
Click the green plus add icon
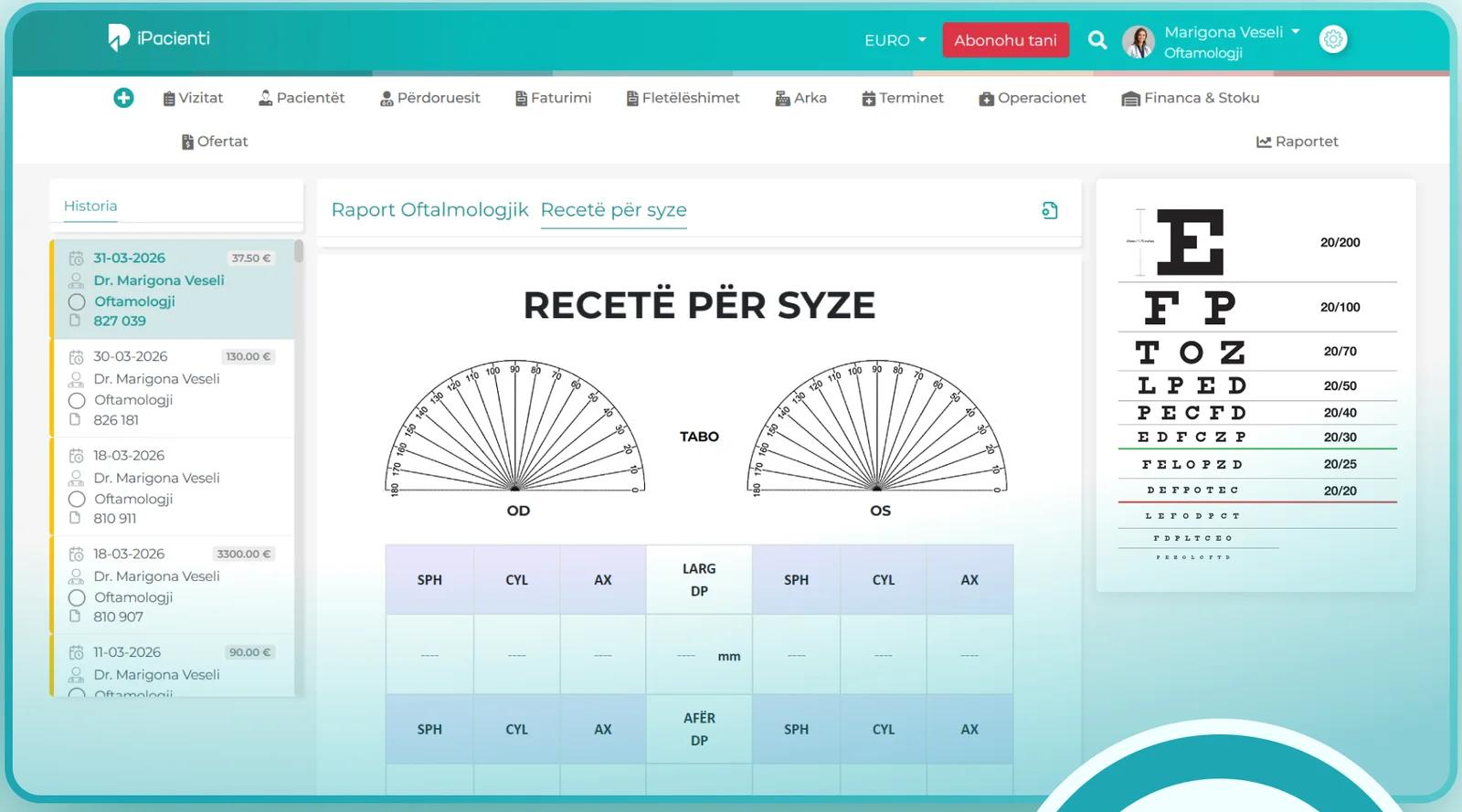click(x=123, y=98)
